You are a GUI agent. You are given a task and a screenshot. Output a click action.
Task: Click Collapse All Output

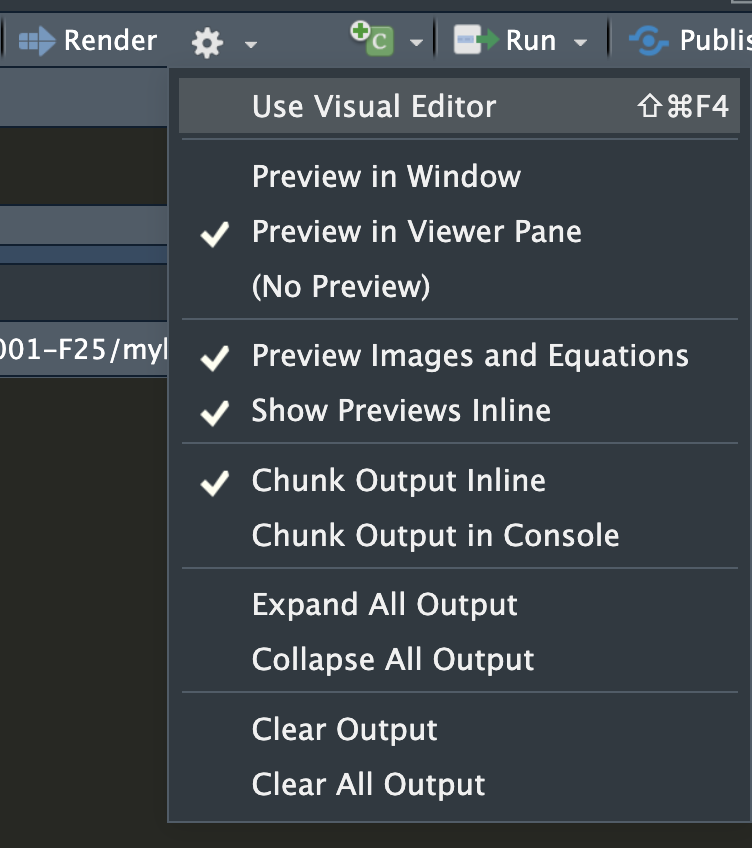click(393, 660)
